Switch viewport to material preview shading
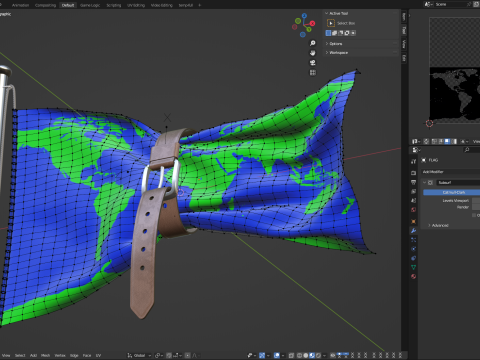 point(312,355)
